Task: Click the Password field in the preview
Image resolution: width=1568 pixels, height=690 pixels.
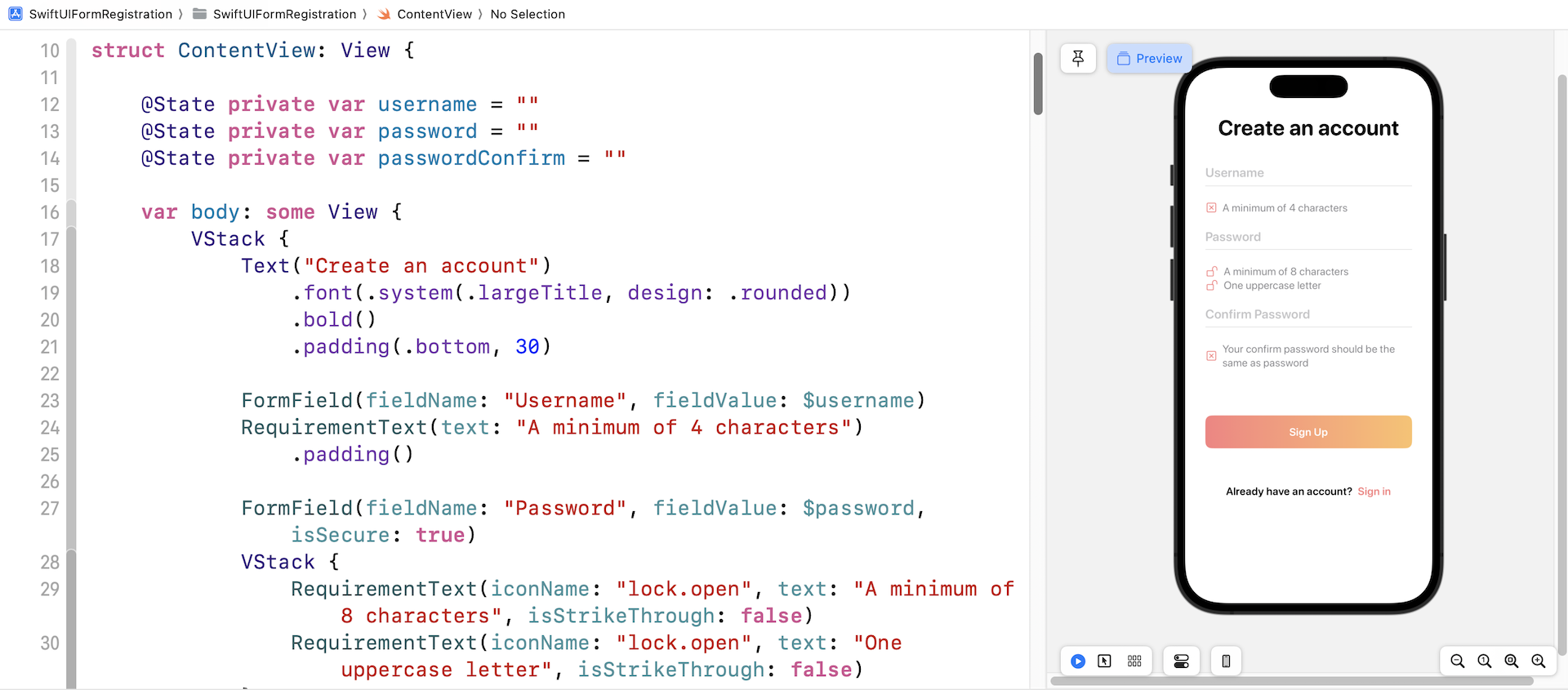Action: click(x=1308, y=237)
